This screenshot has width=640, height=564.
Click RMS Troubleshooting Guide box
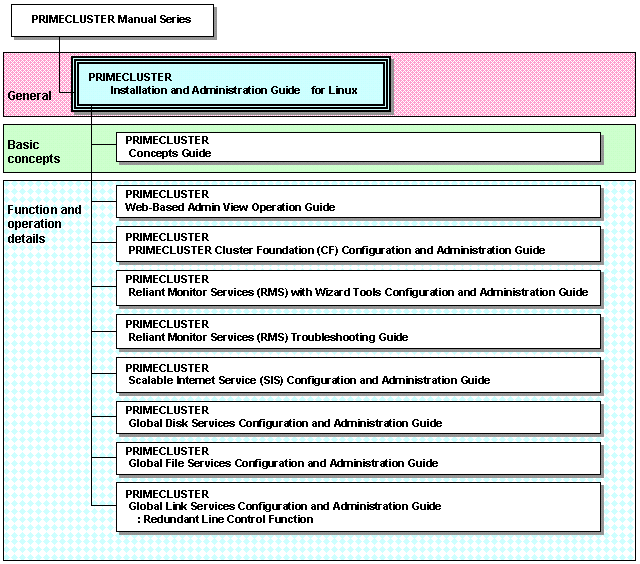coord(358,331)
